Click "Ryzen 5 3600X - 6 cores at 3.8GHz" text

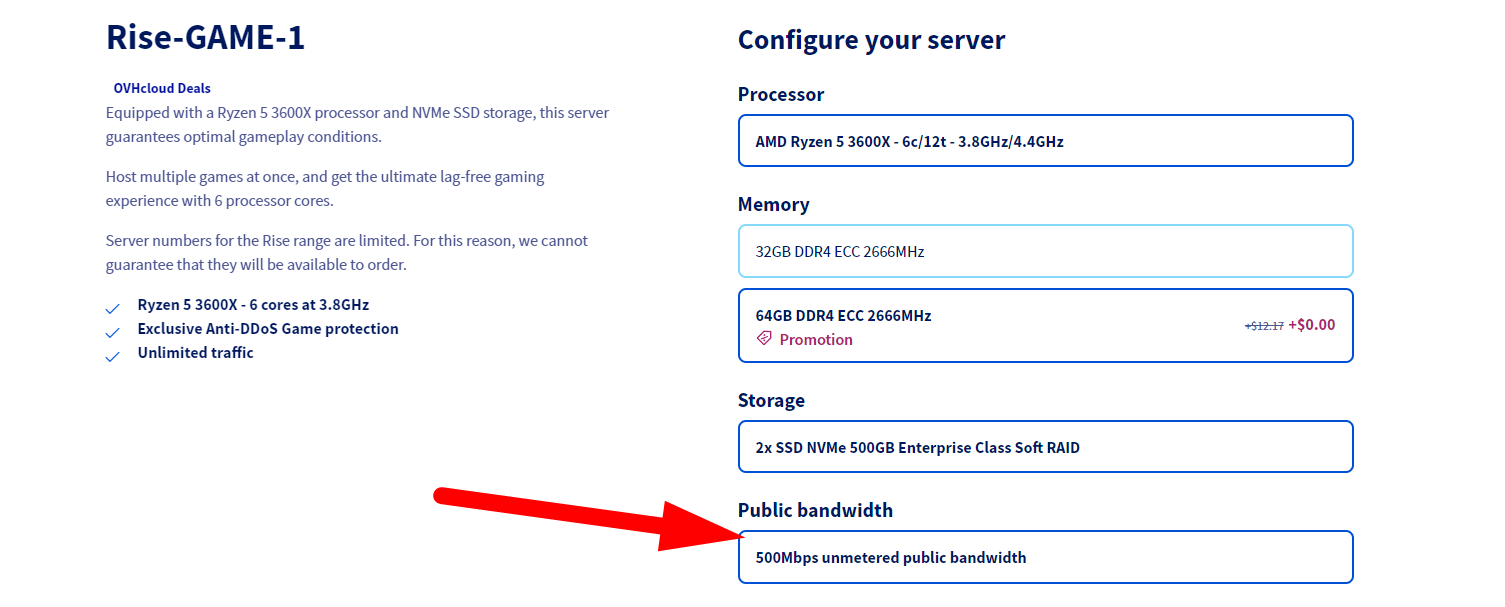(253, 305)
